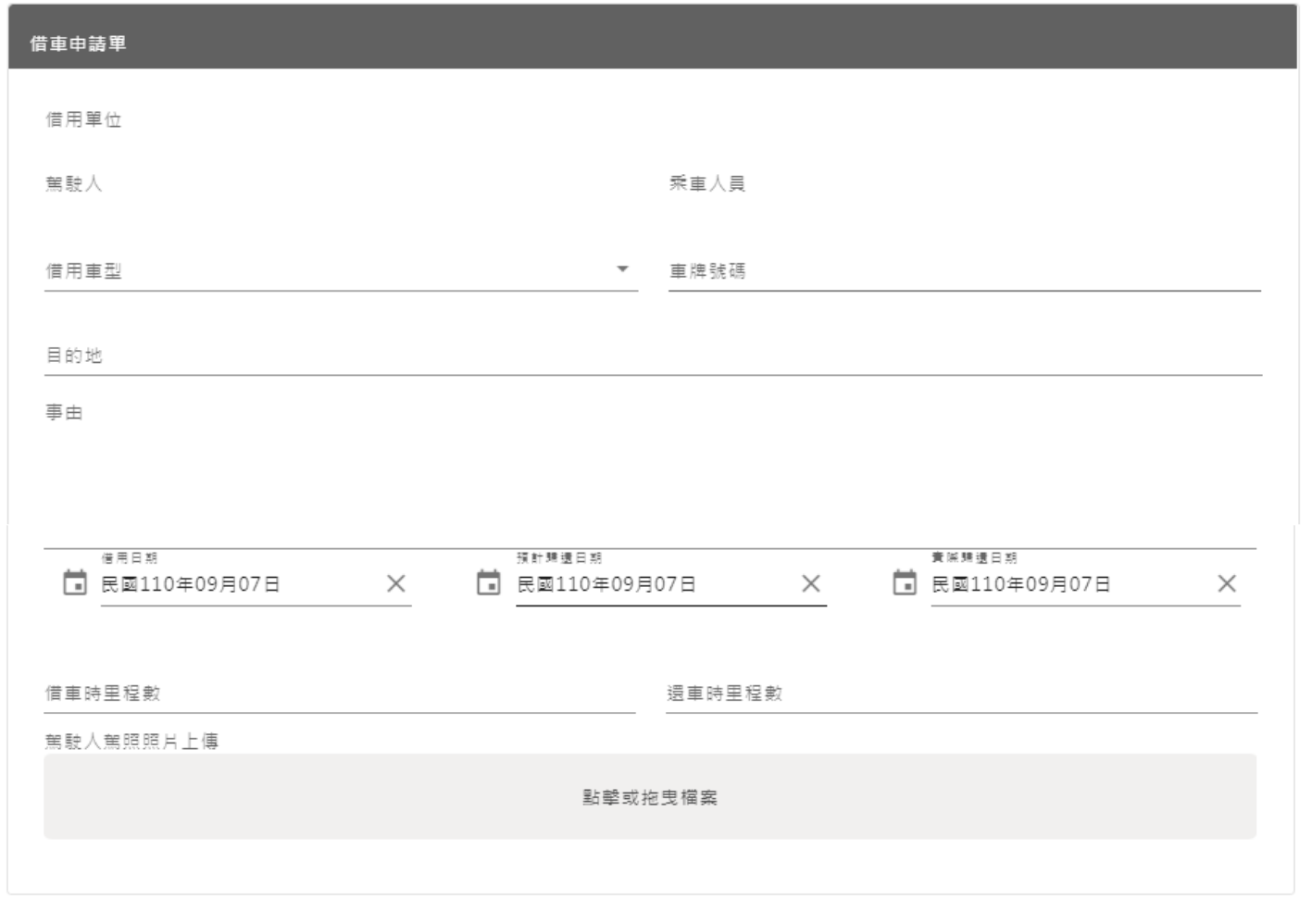
Task: Focus the 借車時里程數 input
Action: (339, 693)
